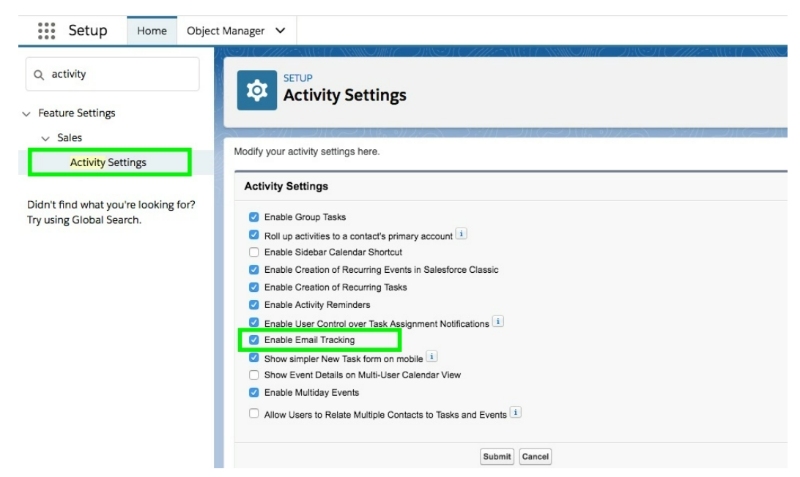Click info icon beside Relate Multiple Contacts option
This screenshot has width=800, height=477.
[516, 412]
